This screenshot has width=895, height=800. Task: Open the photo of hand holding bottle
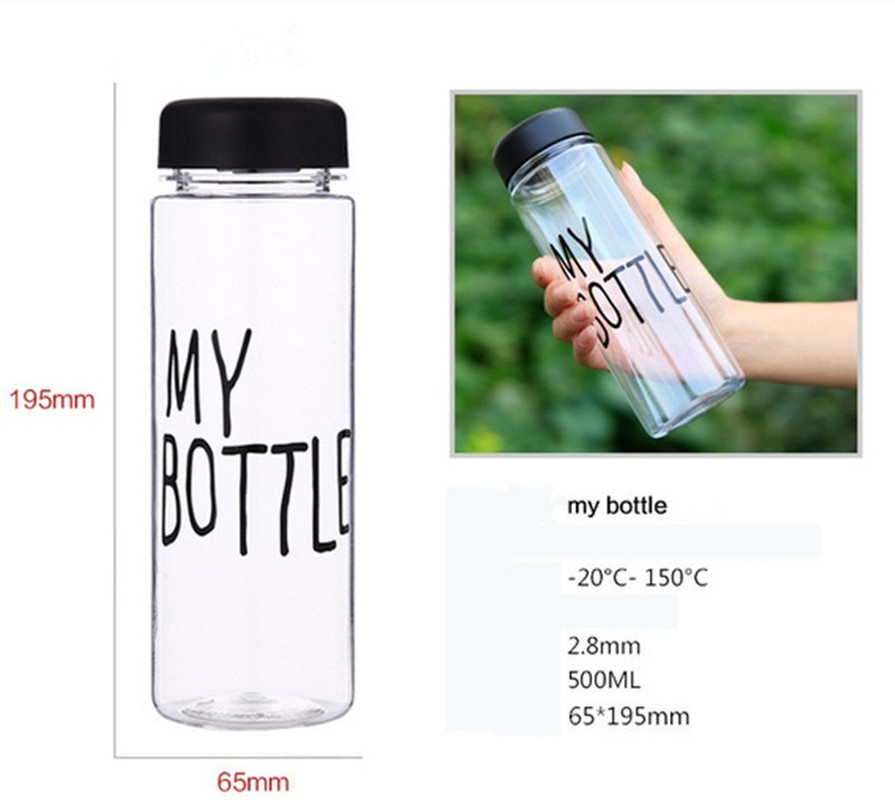(x=655, y=273)
